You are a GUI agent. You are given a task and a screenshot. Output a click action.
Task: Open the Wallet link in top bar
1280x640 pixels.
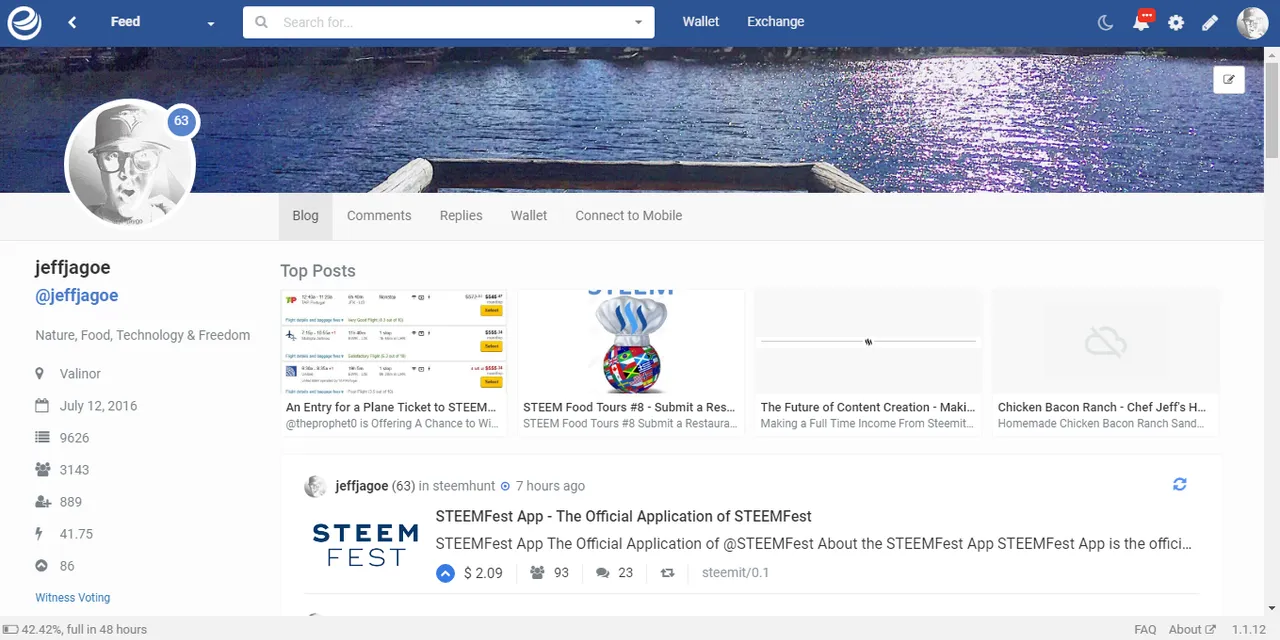point(700,21)
